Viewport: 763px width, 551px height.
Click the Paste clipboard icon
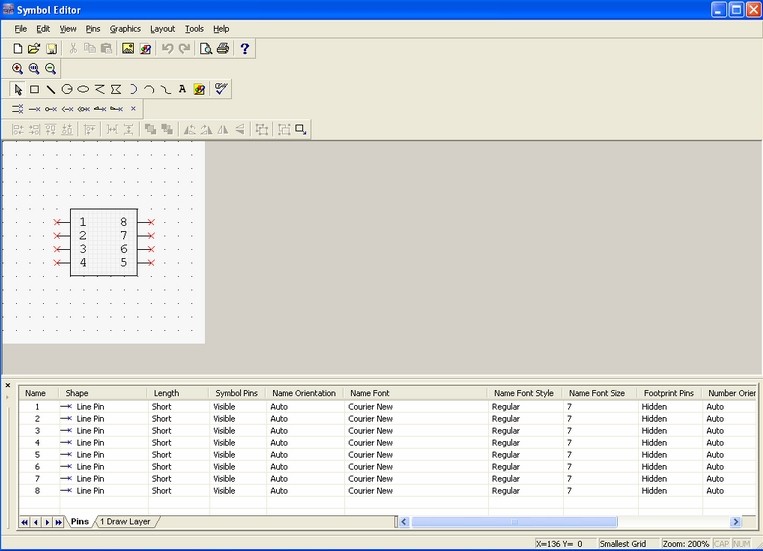coord(106,49)
